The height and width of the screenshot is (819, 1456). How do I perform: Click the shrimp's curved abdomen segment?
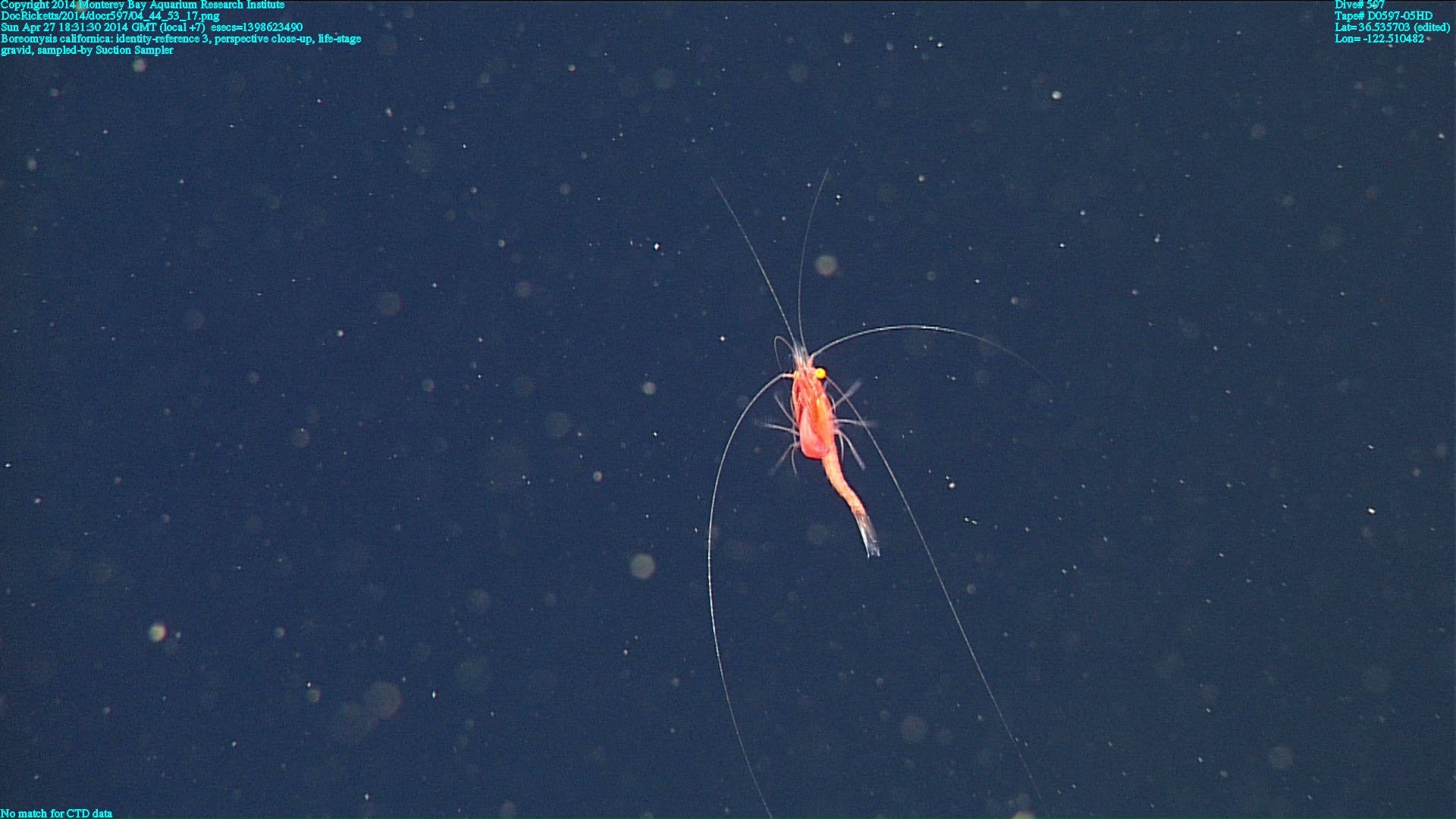843,485
